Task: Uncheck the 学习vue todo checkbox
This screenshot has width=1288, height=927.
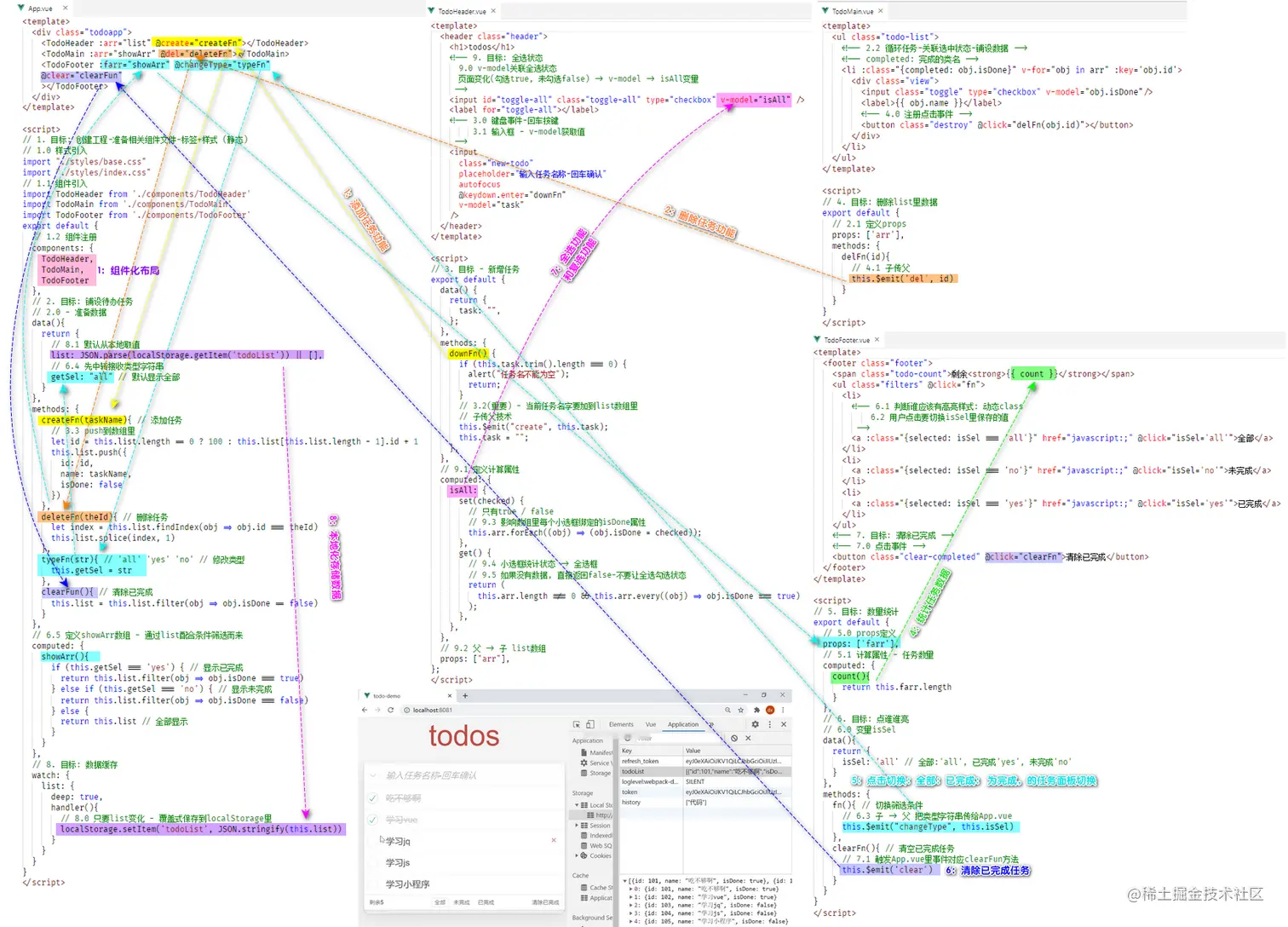Action: [372, 820]
